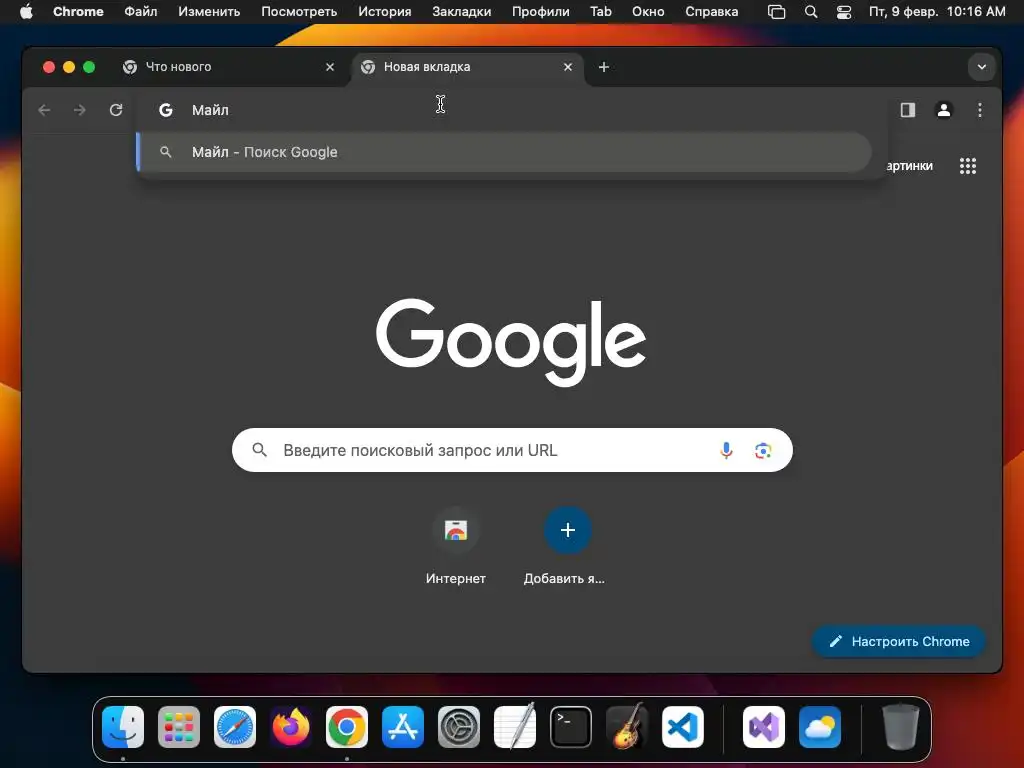Image resolution: width=1024 pixels, height=768 pixels.
Task: Open the Trash from the Dock
Action: 901,726
